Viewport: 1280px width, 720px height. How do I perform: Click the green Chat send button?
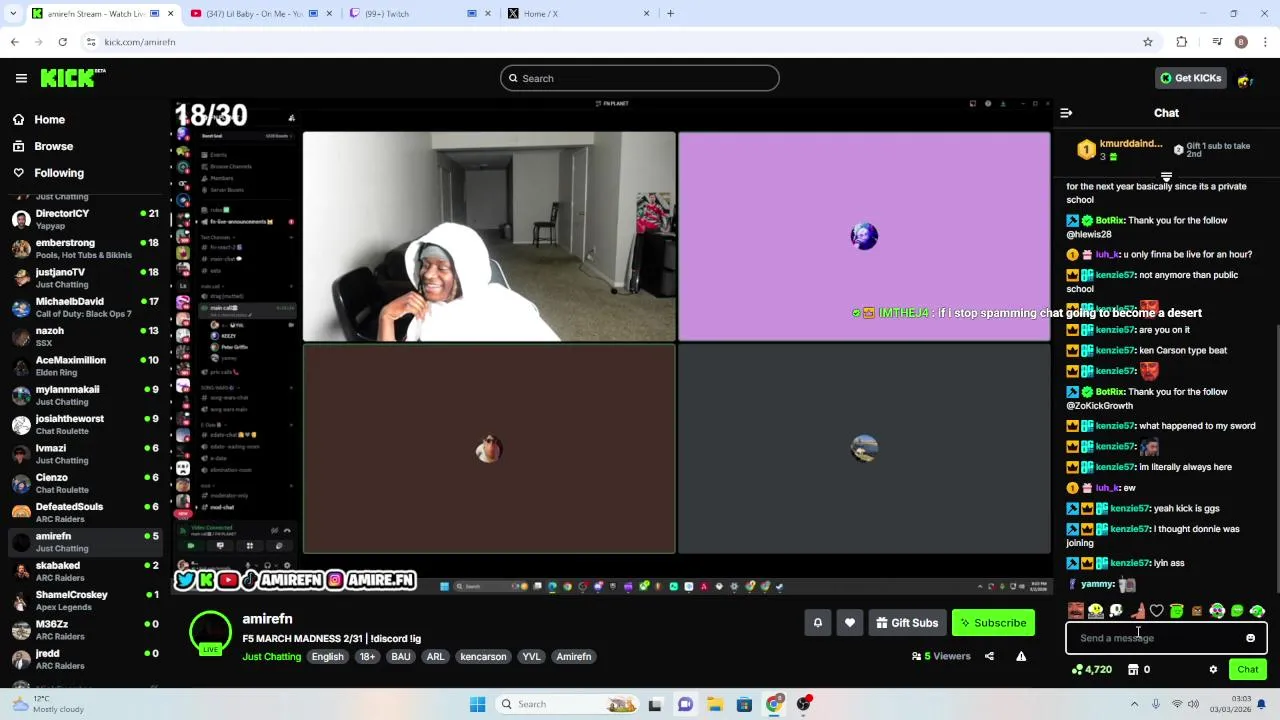tap(1248, 670)
